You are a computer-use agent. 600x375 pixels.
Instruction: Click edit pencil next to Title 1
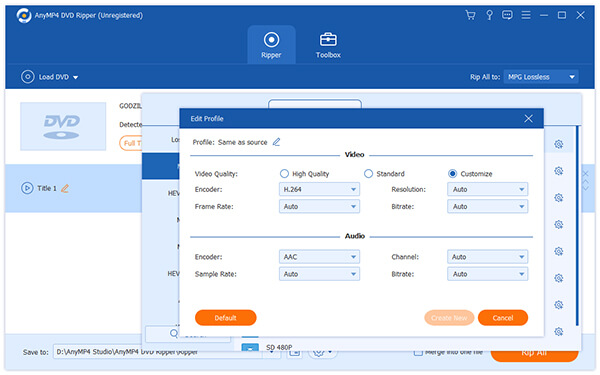65,188
